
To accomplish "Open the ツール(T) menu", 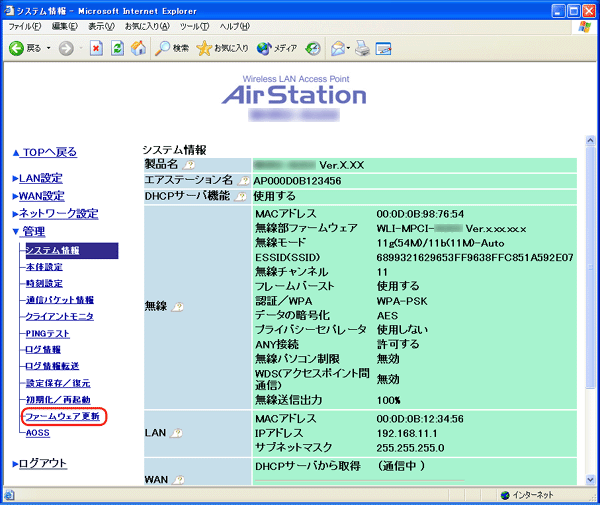I will [194, 26].
